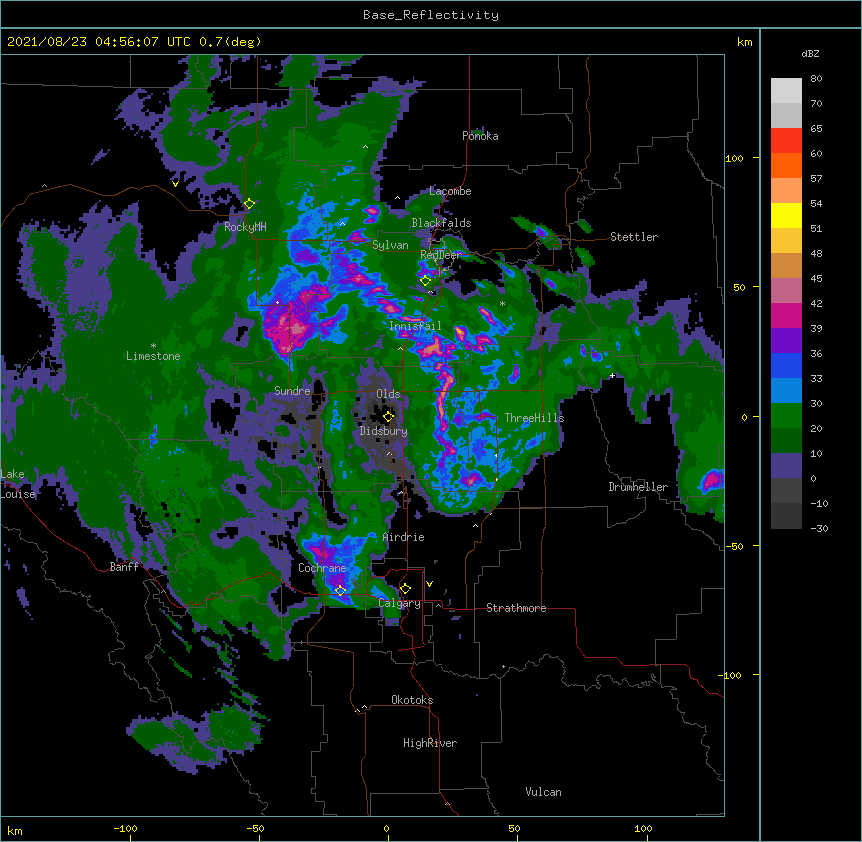Pick the dark green 10-20 dBZ swatch
The height and width of the screenshot is (842, 862).
[x=786, y=441]
